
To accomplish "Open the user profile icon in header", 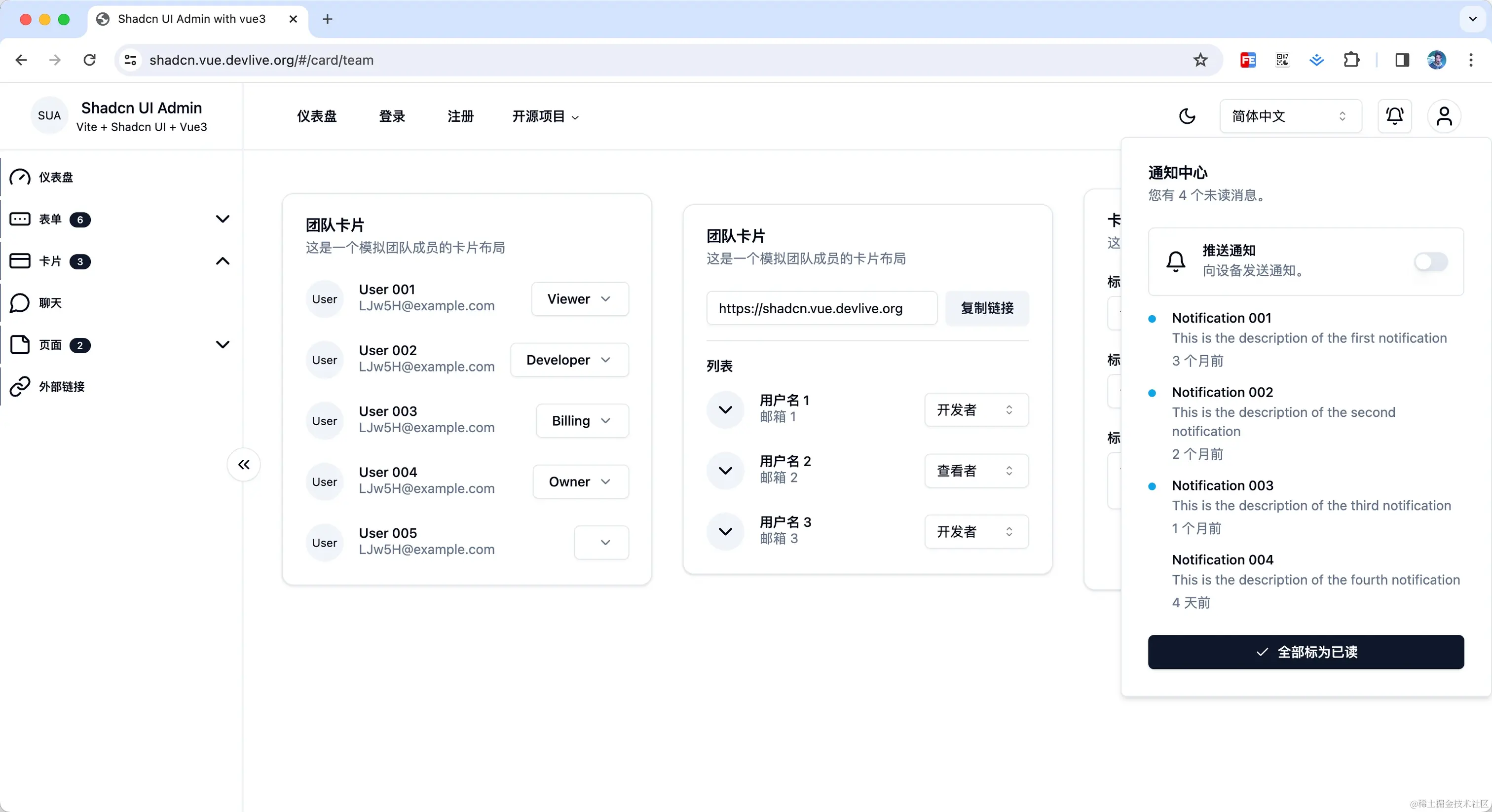I will click(1444, 116).
